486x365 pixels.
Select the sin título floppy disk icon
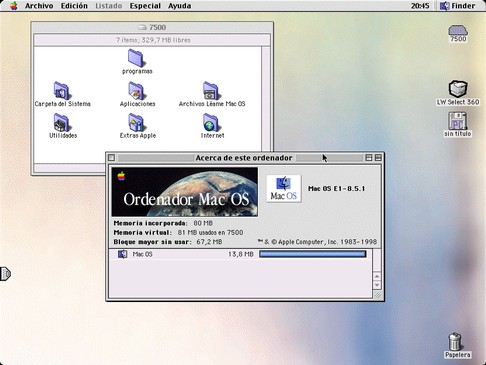coord(458,121)
